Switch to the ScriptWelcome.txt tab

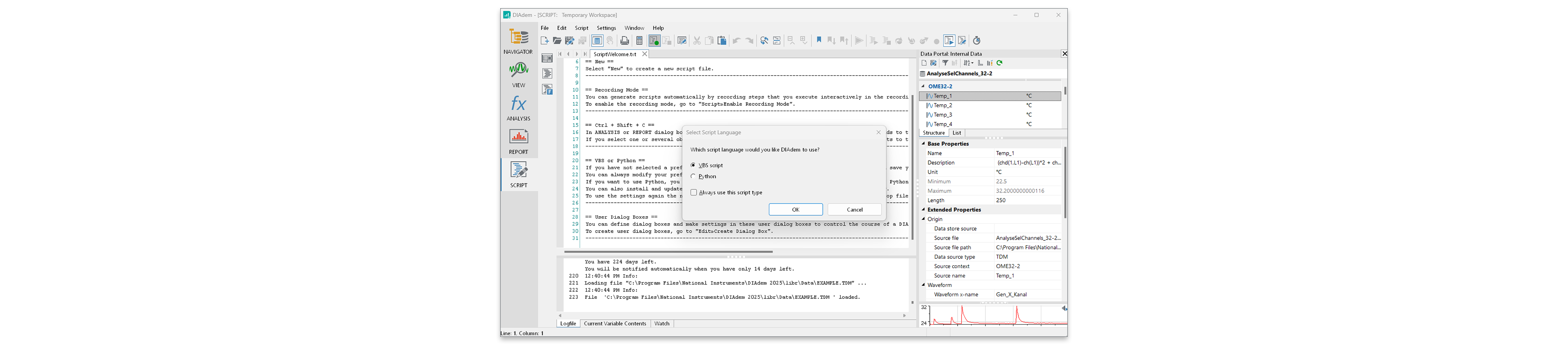[x=615, y=54]
